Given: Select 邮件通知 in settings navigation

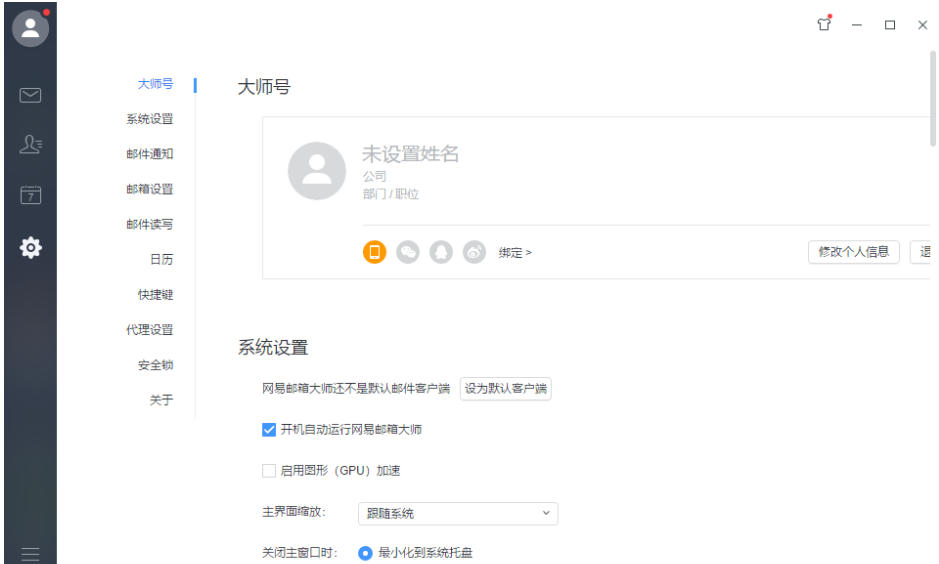Looking at the screenshot, I should tap(149, 154).
